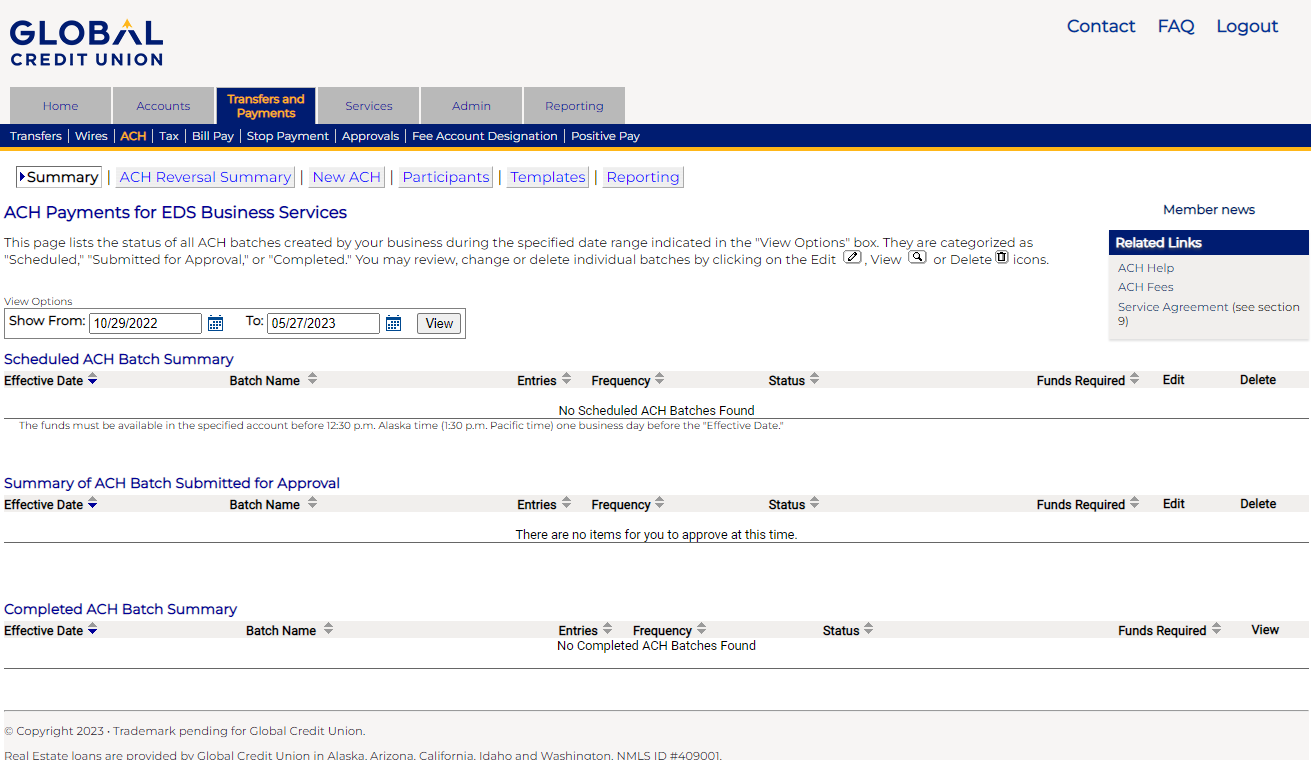Sort Completed batches by Entries
This screenshot has width=1311, height=760.
[x=607, y=629]
